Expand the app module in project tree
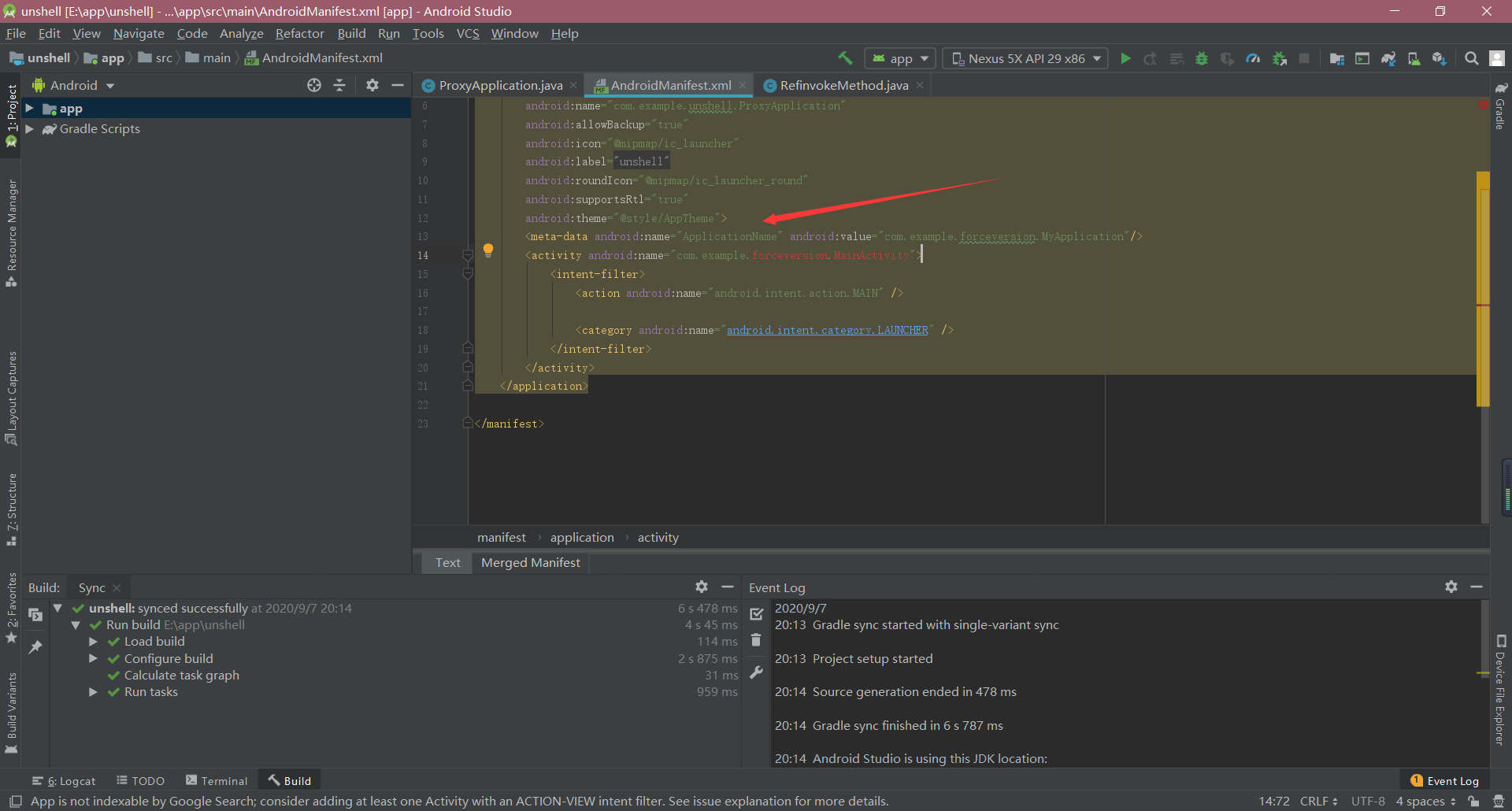 29,109
